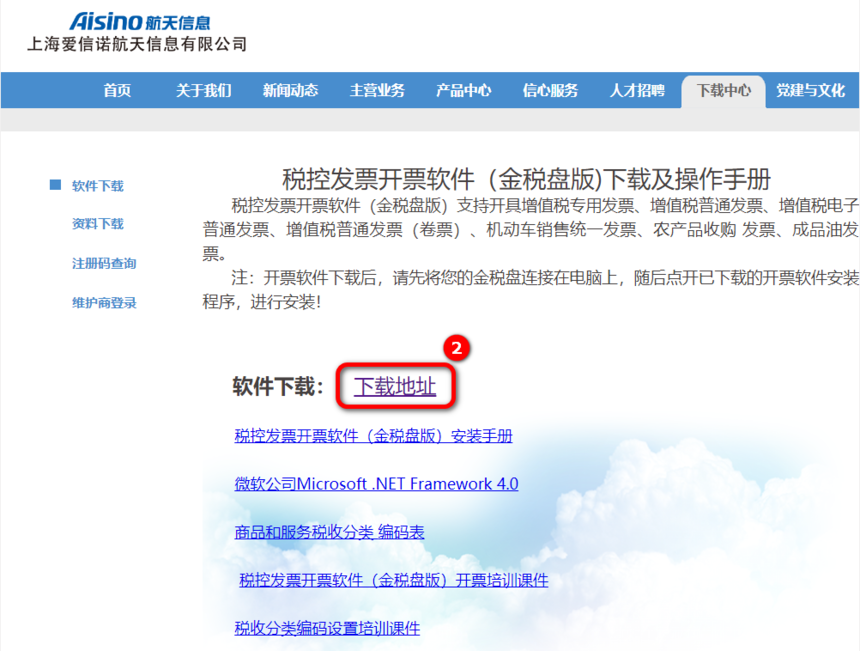Click the 软件下载： label text
860x651 pixels.
click(278, 387)
